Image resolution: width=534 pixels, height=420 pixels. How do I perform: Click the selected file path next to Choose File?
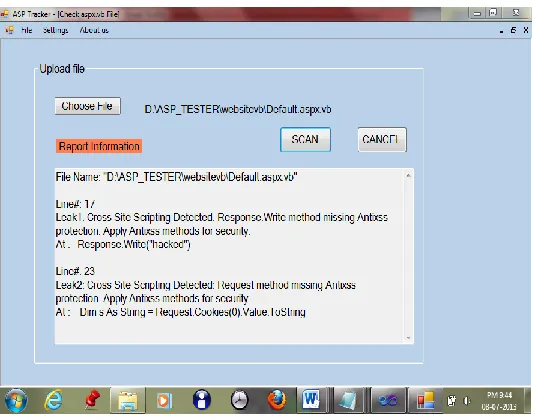[238, 109]
